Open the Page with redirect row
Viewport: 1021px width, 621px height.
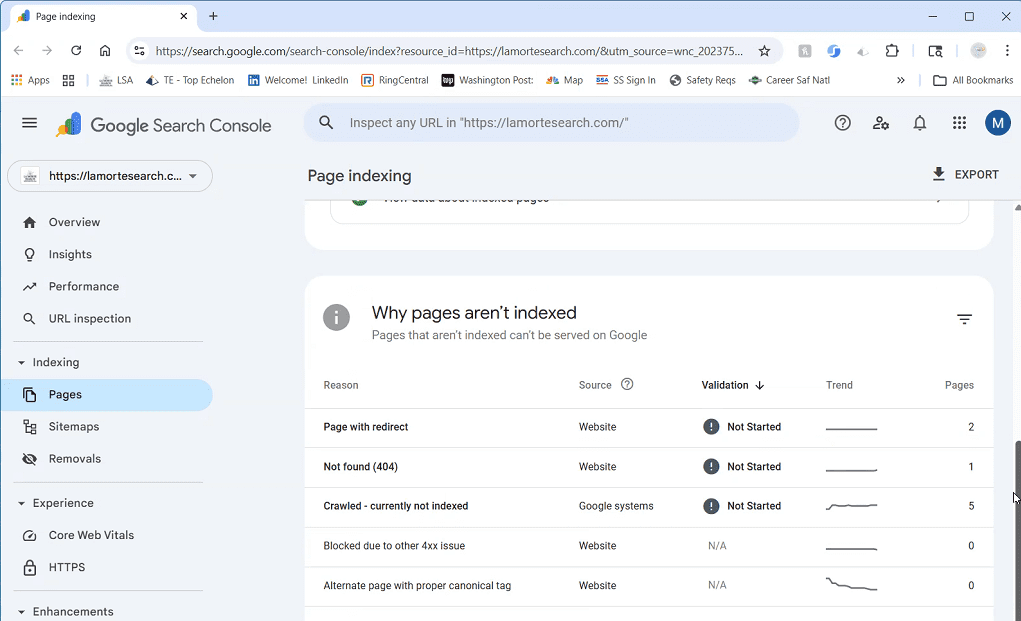point(649,428)
